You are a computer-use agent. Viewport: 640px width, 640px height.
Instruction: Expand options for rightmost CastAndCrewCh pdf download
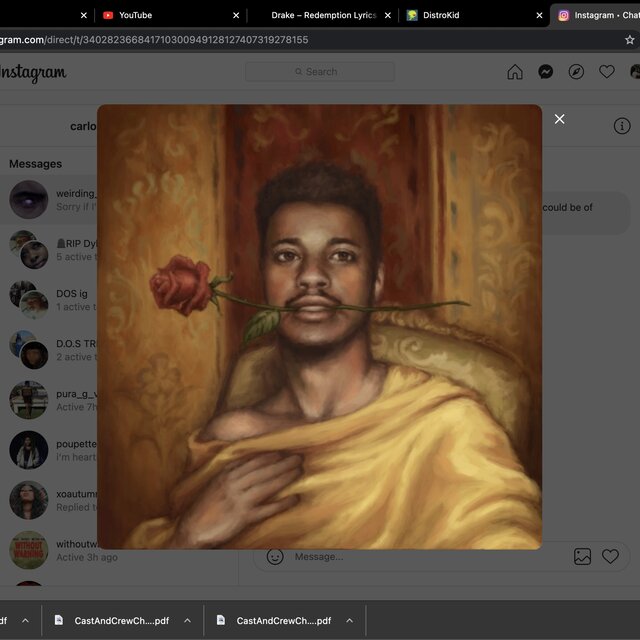point(349,621)
